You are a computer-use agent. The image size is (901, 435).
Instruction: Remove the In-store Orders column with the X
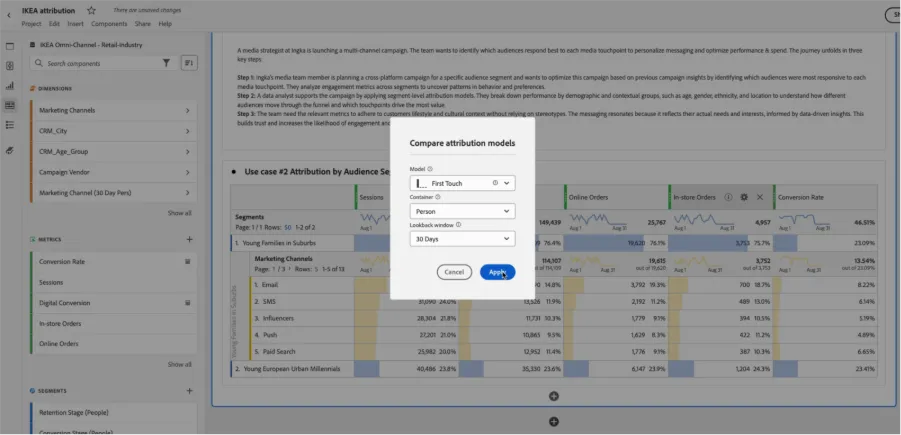(x=760, y=197)
